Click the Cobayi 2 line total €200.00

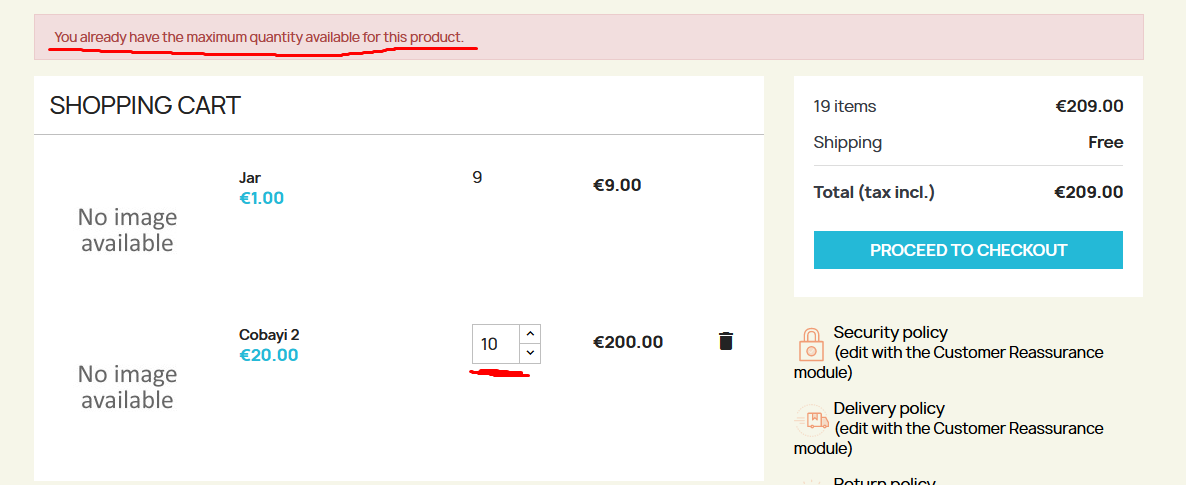(x=628, y=342)
